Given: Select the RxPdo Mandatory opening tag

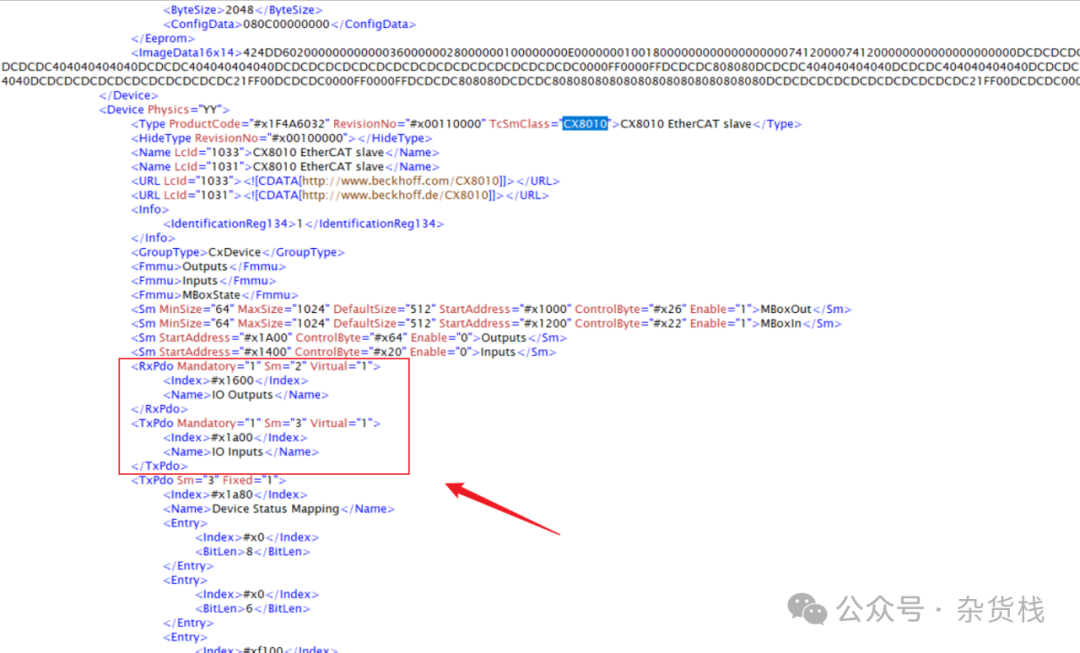Looking at the screenshot, I should pyautogui.click(x=256, y=366).
